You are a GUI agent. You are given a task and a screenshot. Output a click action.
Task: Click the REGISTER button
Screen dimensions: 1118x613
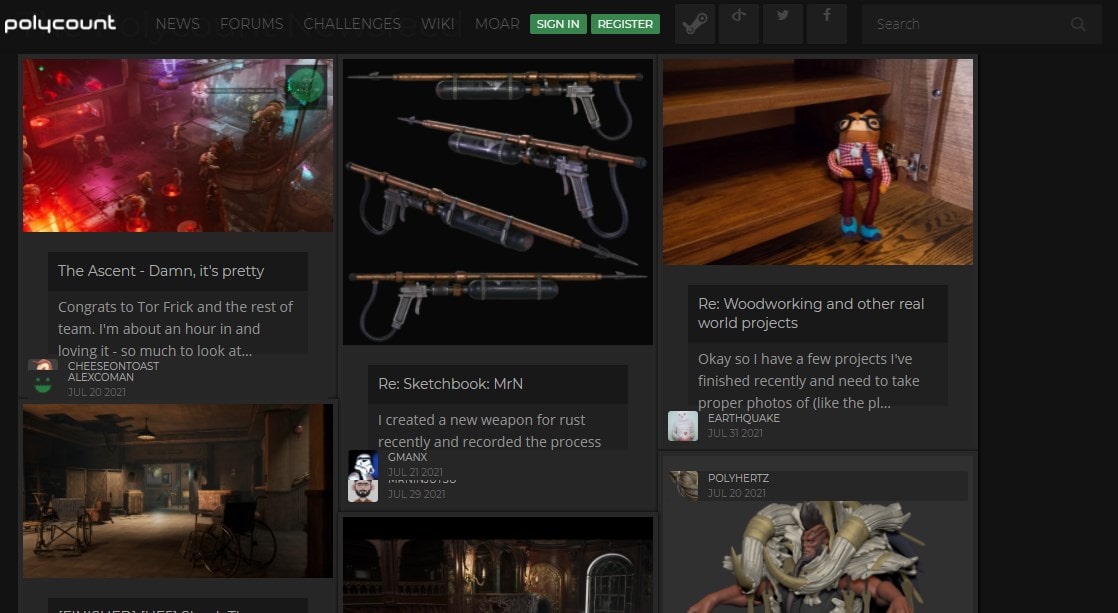625,23
